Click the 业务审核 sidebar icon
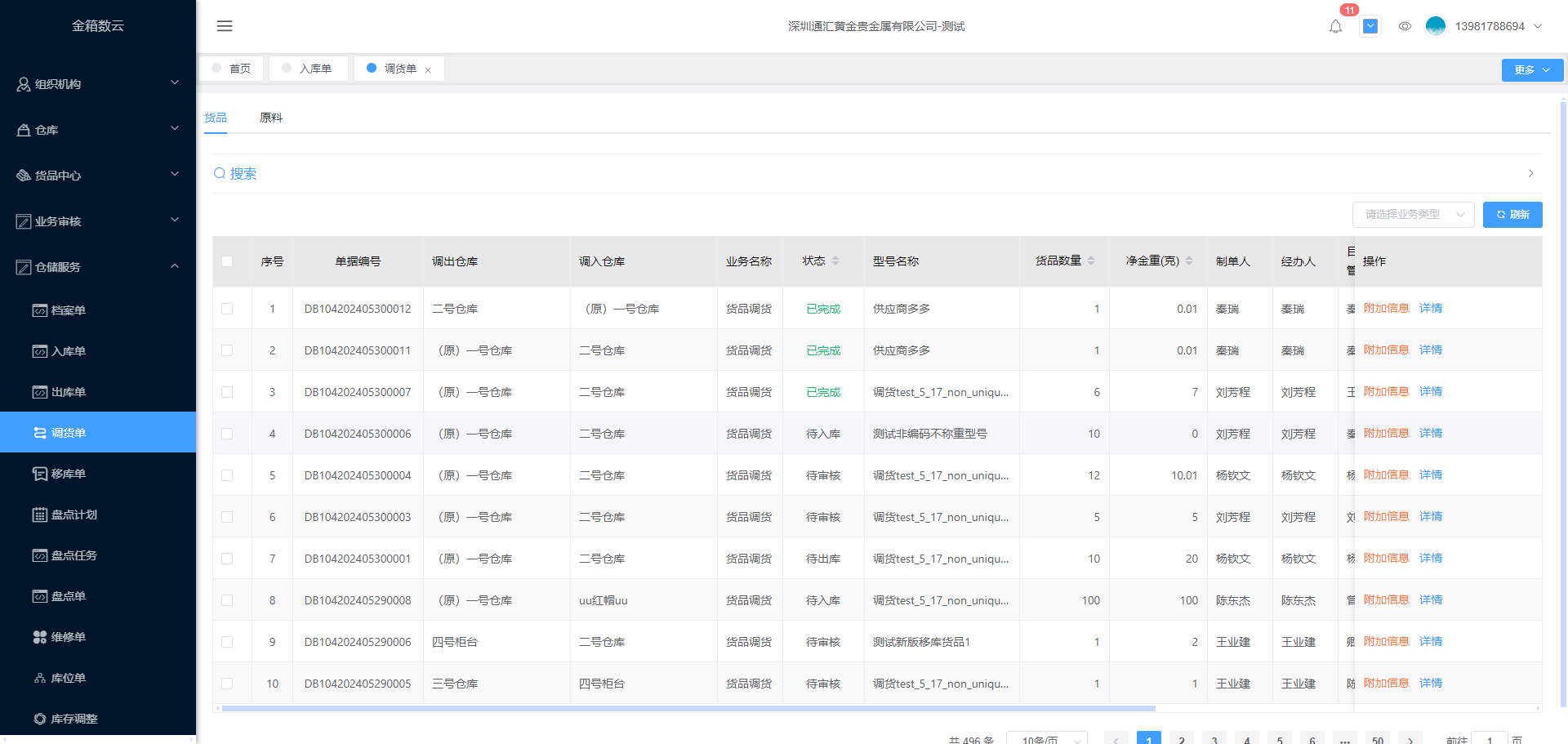Screen dimensions: 1568x744 [24, 221]
